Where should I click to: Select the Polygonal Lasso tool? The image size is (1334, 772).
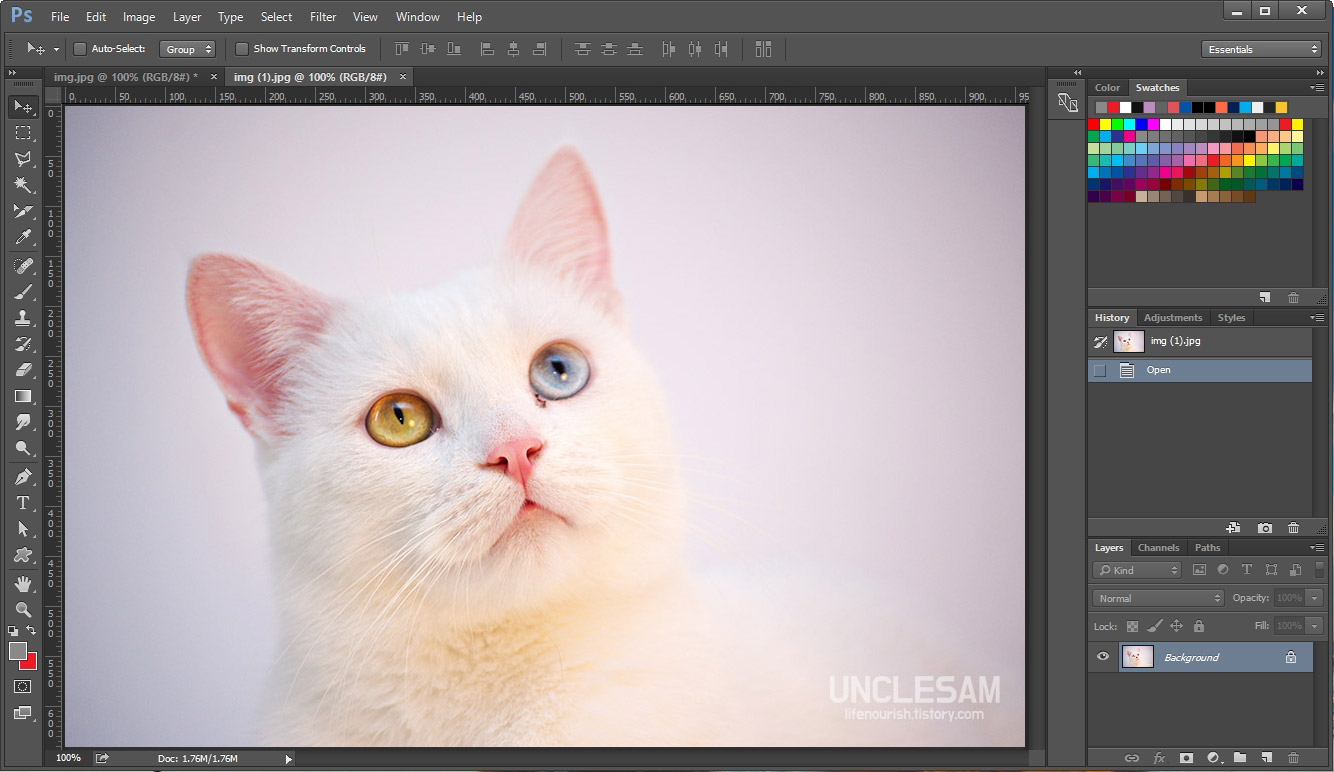coord(22,158)
